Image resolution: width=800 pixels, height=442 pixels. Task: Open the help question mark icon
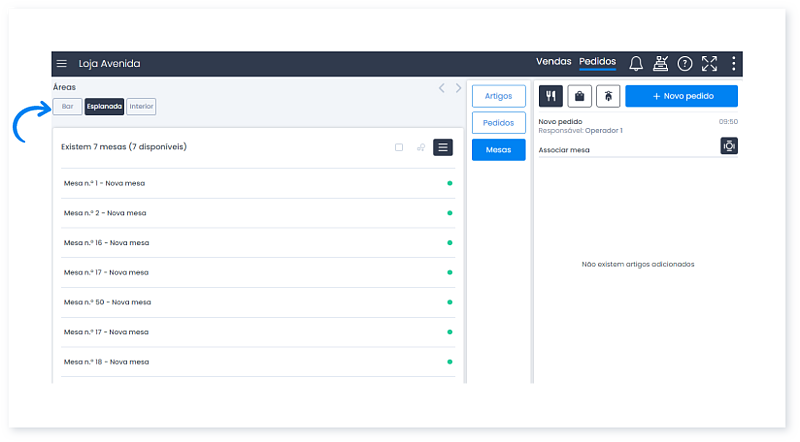click(685, 64)
